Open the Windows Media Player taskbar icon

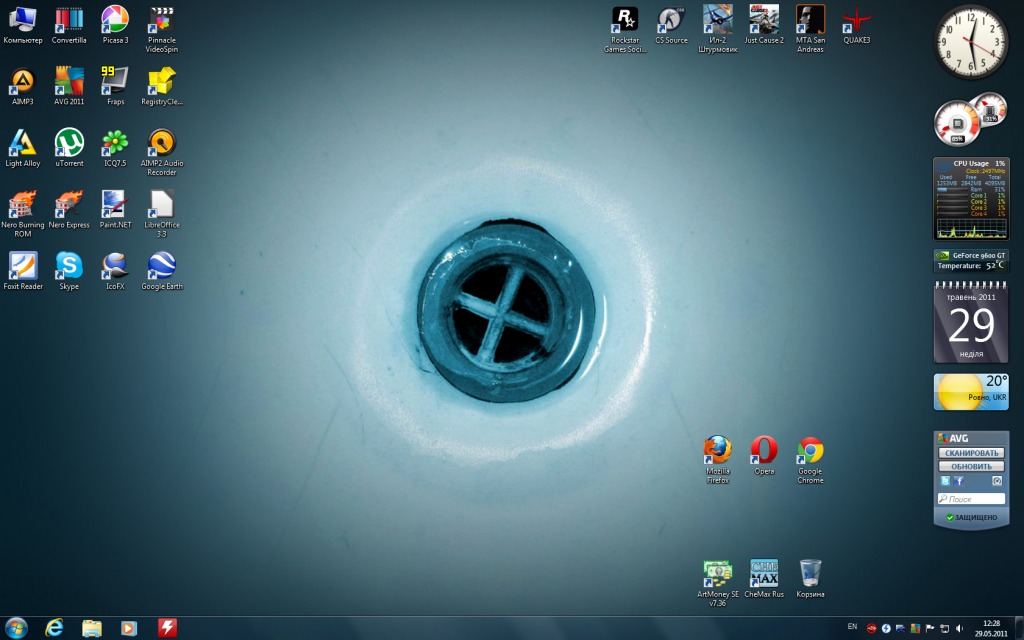tap(129, 628)
